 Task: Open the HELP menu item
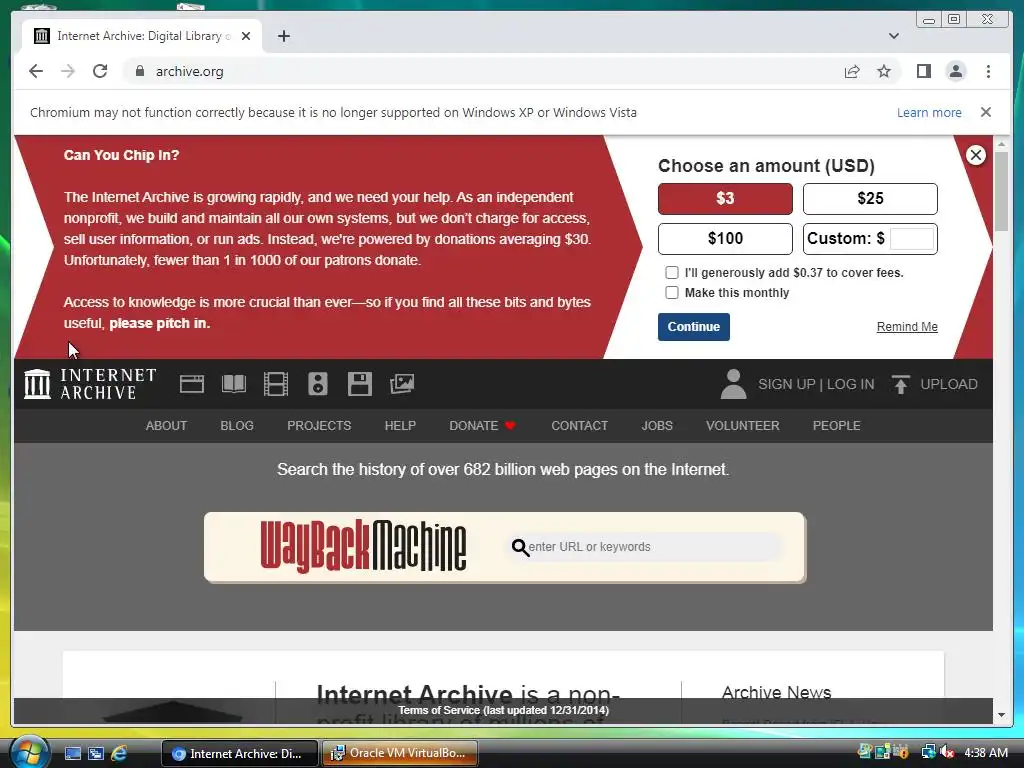point(400,426)
